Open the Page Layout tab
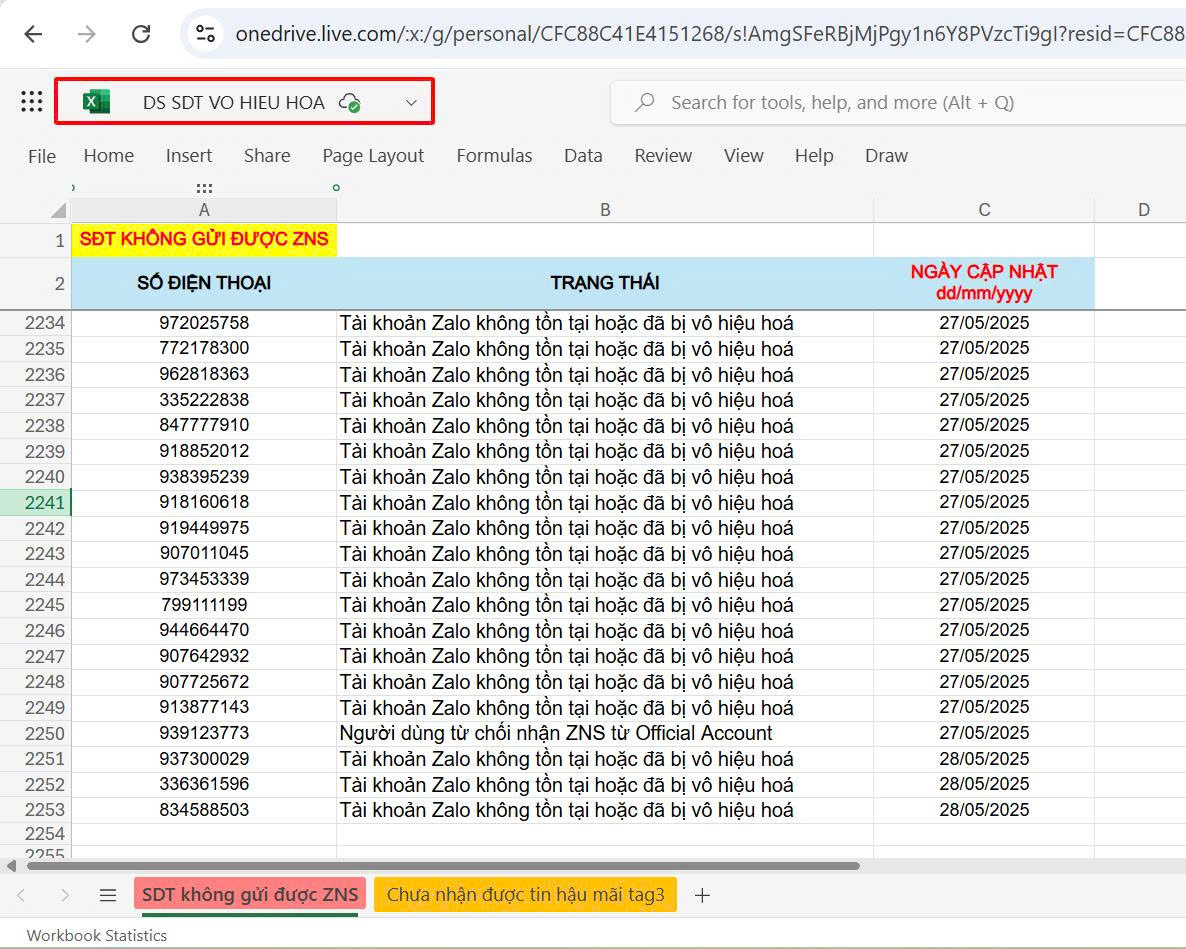 pyautogui.click(x=373, y=156)
